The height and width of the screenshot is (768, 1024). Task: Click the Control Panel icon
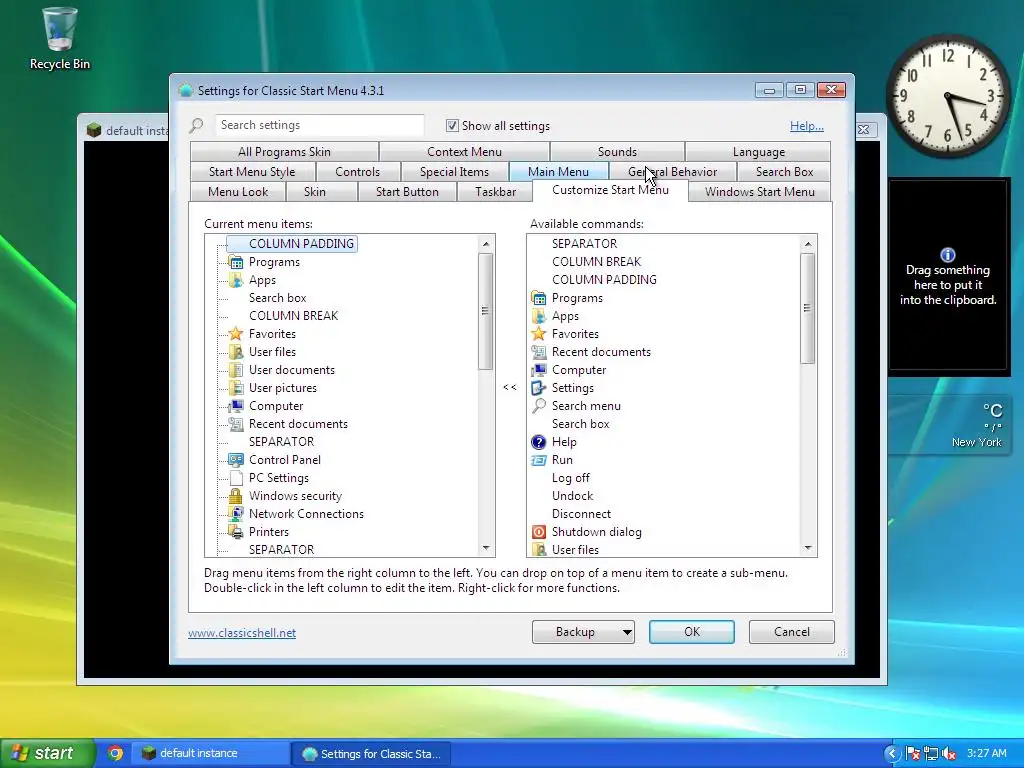point(236,460)
